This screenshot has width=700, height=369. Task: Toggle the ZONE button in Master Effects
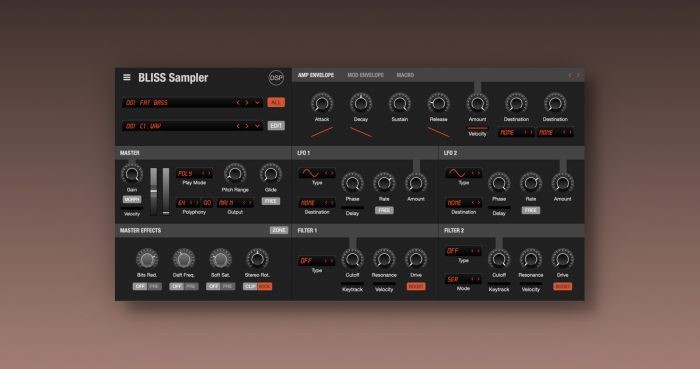pyautogui.click(x=279, y=230)
